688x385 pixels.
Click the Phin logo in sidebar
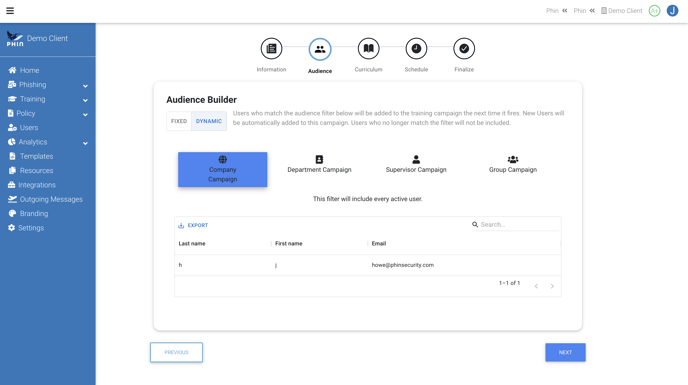tap(14, 39)
